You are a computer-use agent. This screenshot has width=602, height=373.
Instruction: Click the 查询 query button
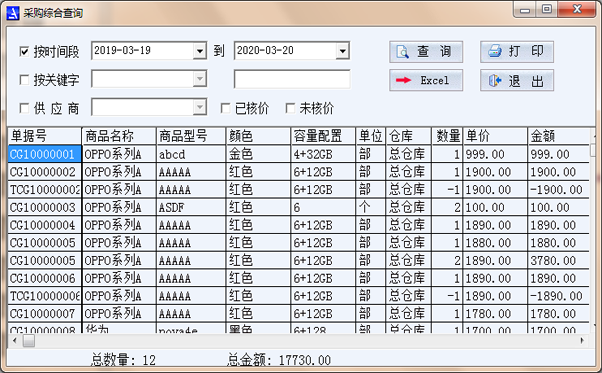click(426, 52)
